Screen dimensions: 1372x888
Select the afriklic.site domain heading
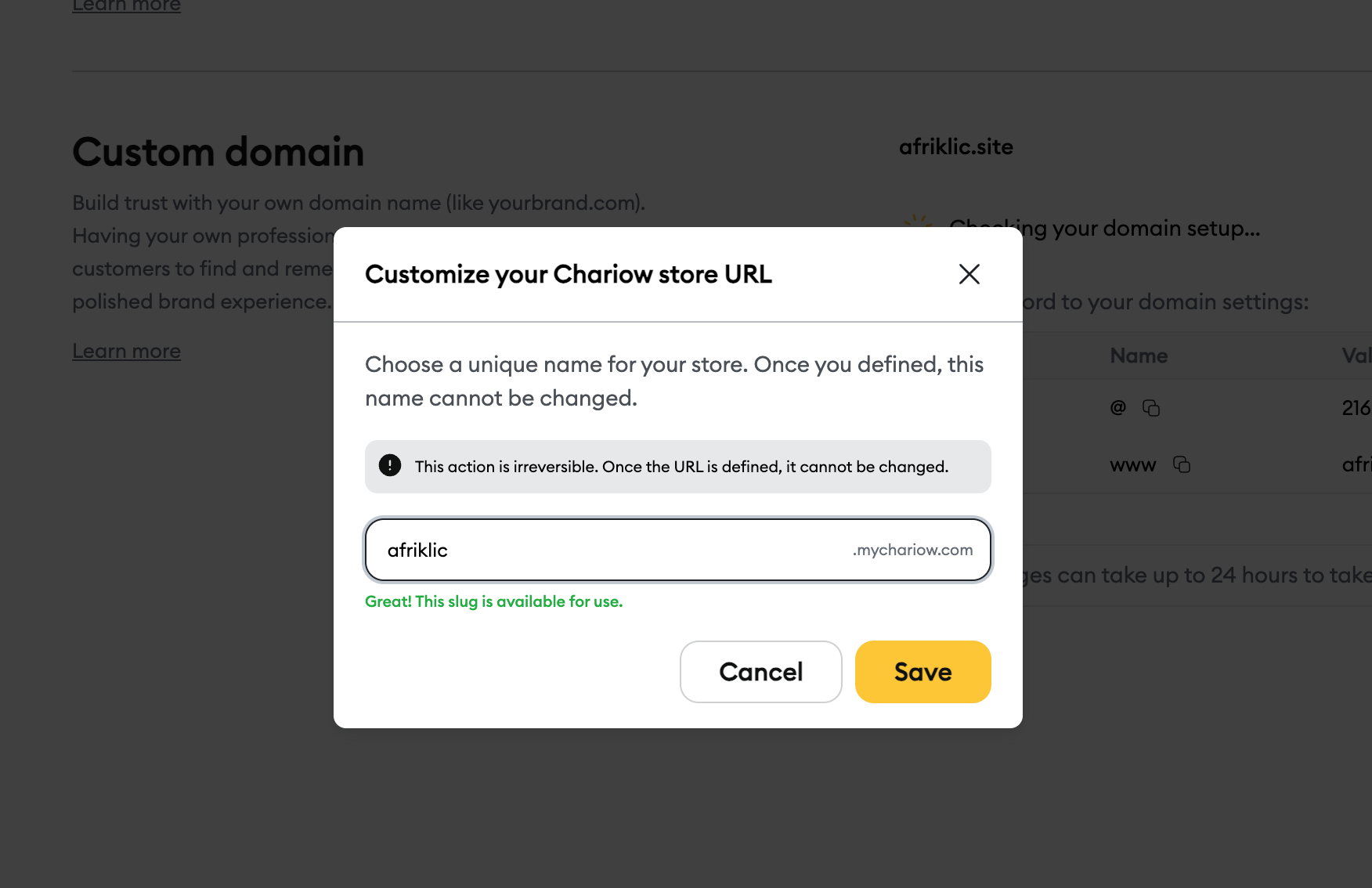click(955, 147)
